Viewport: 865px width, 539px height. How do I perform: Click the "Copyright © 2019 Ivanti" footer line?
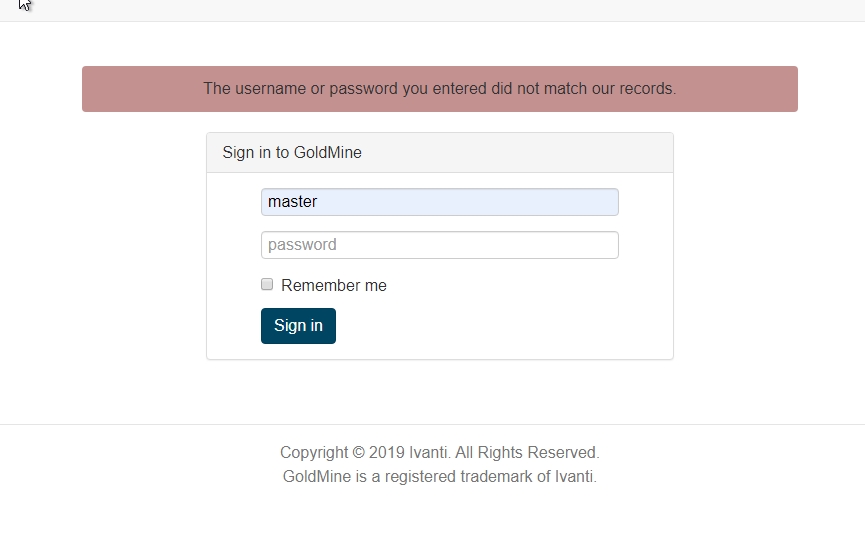point(363,452)
